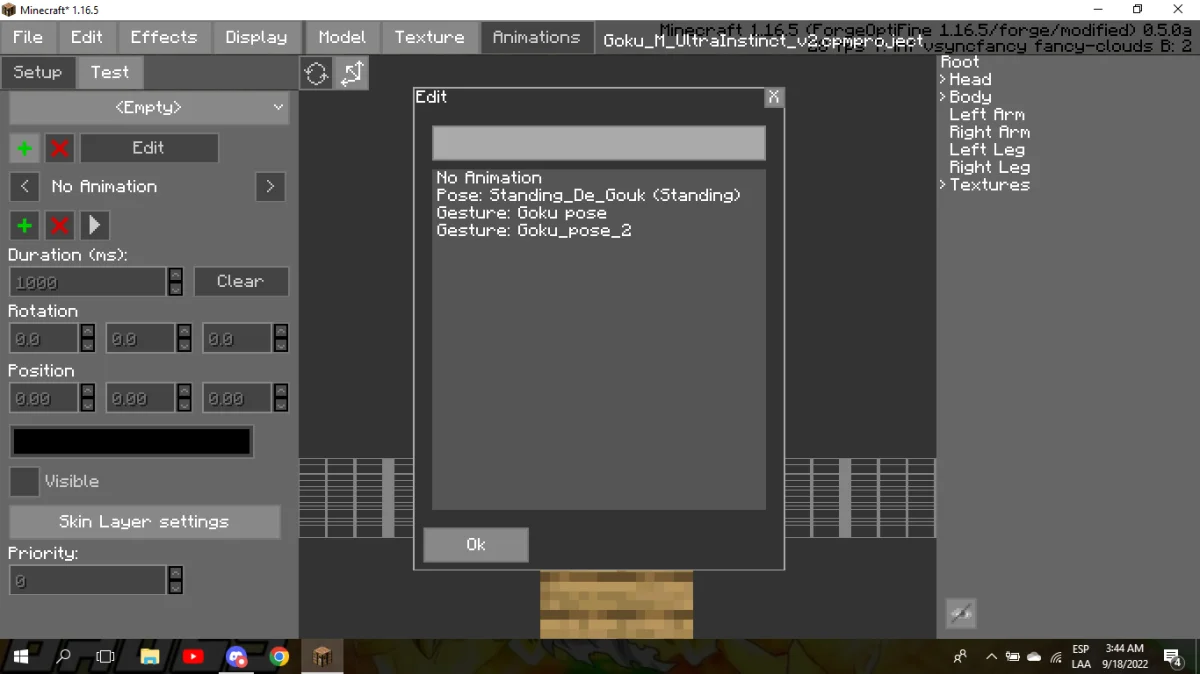Click the black color swatch bar

pos(132,442)
